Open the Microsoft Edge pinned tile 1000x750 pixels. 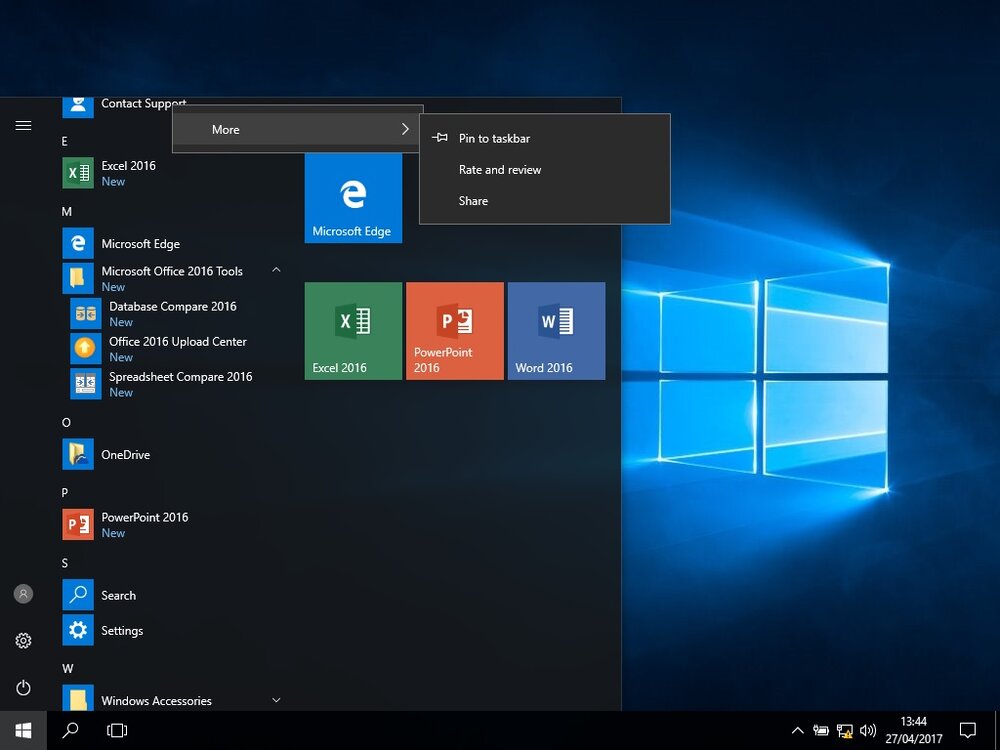353,198
